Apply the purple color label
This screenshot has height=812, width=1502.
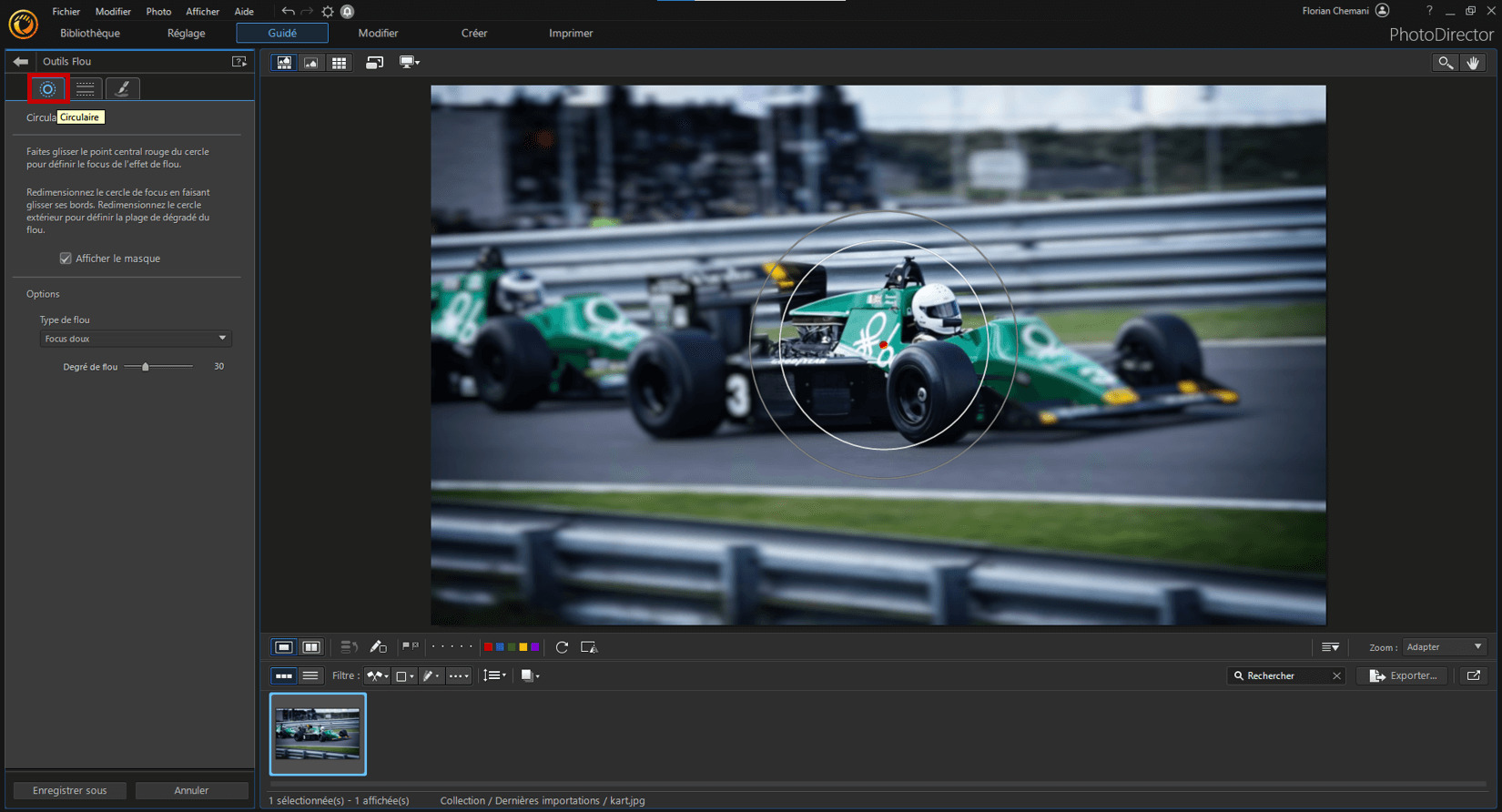pos(535,647)
